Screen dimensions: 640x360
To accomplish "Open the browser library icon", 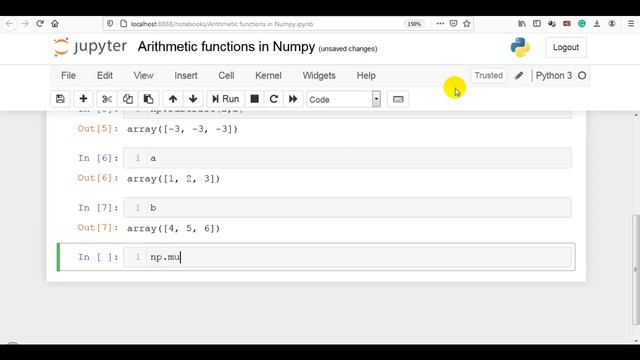I will pos(522,24).
